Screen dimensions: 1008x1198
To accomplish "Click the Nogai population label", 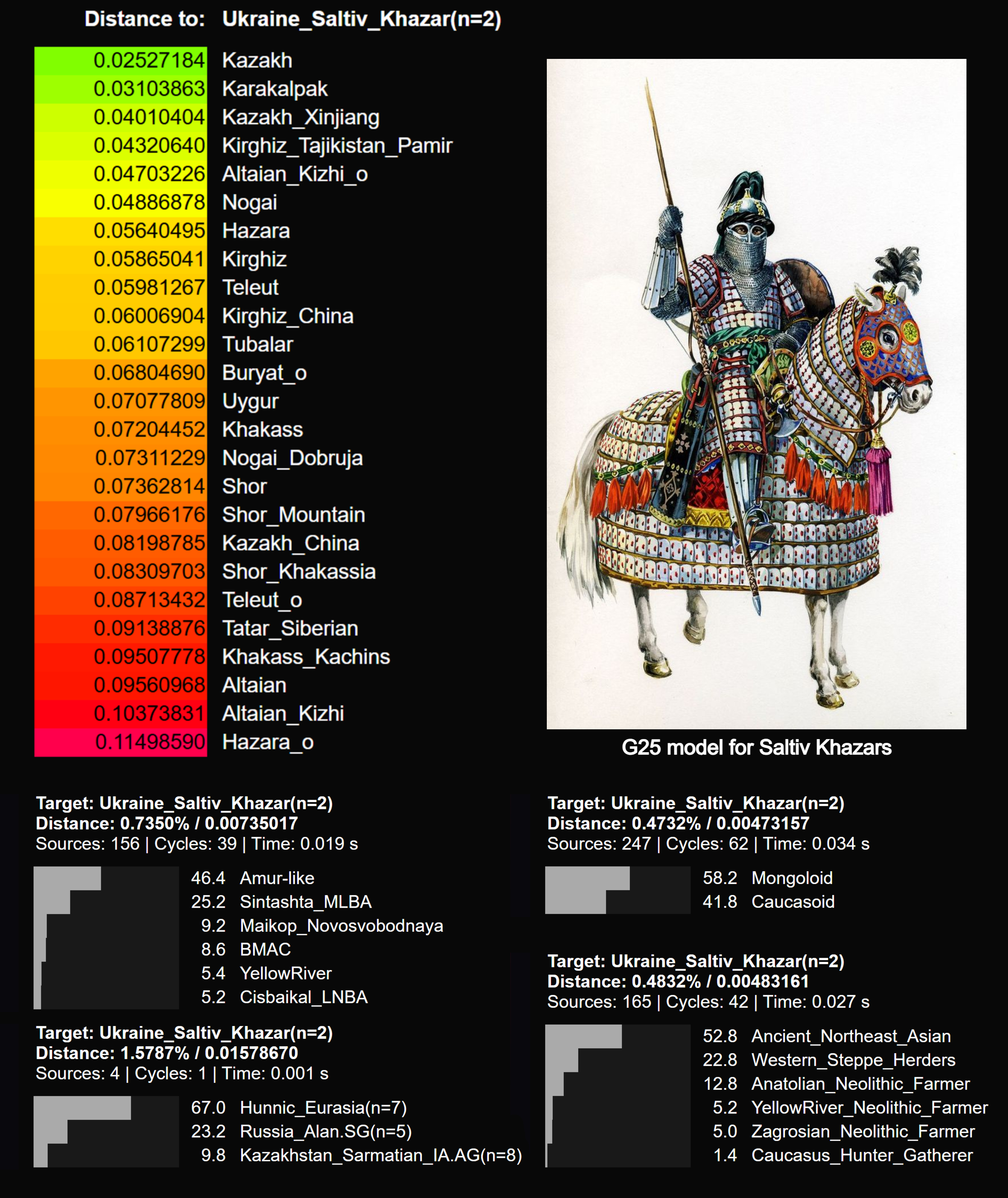I will coord(249,202).
